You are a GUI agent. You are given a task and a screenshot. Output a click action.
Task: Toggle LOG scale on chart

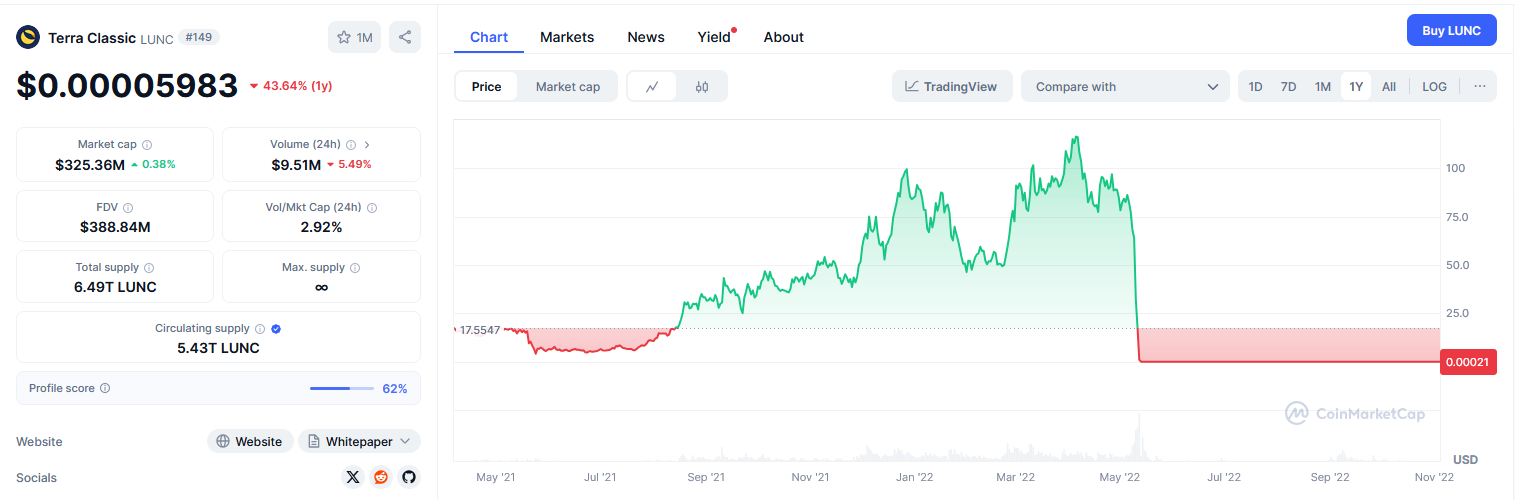pyautogui.click(x=1434, y=87)
